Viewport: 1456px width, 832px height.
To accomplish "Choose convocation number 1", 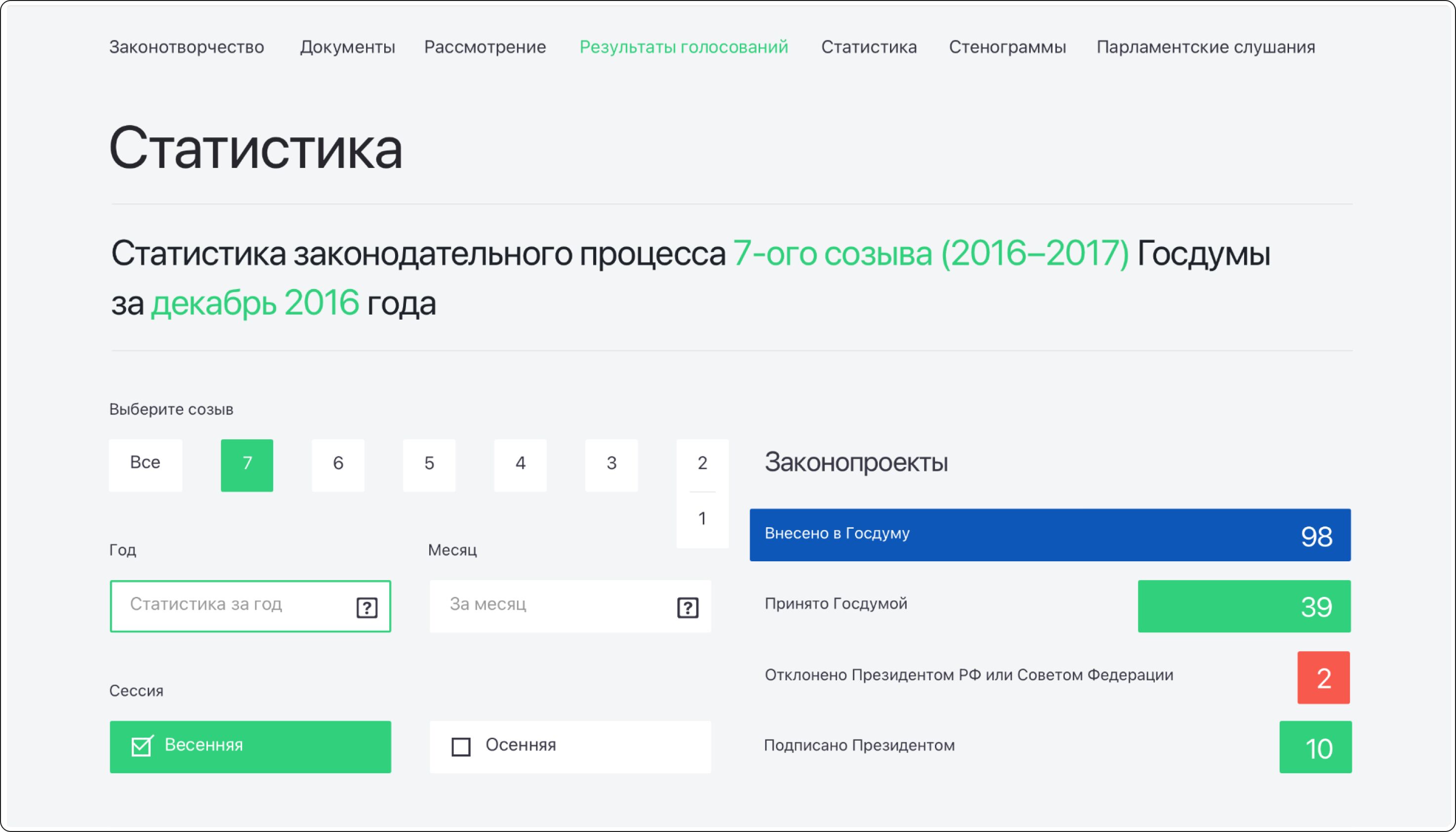I will 702,519.
